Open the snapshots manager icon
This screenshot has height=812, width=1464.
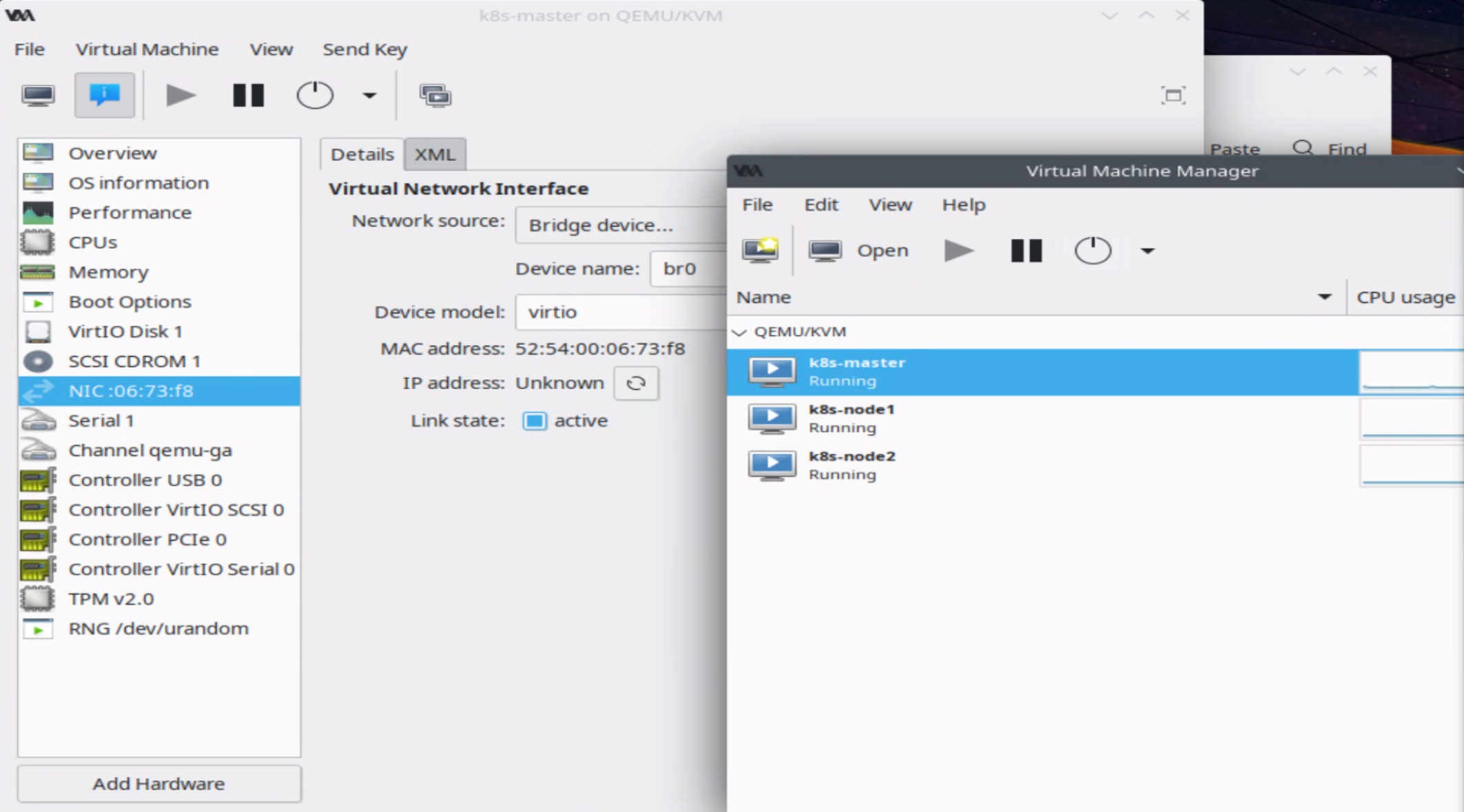click(x=435, y=95)
